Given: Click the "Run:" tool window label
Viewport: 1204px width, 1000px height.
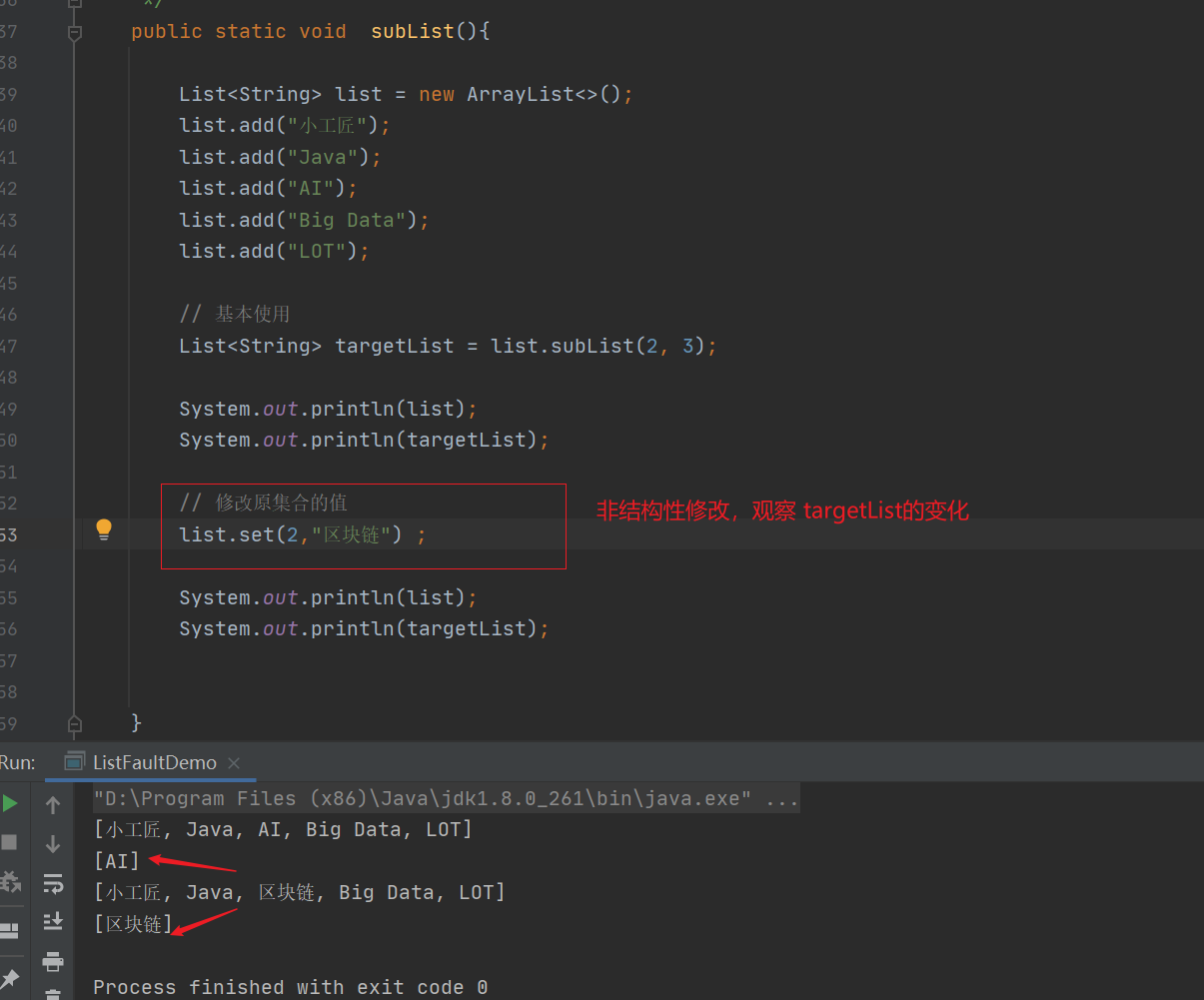Looking at the screenshot, I should (x=18, y=762).
